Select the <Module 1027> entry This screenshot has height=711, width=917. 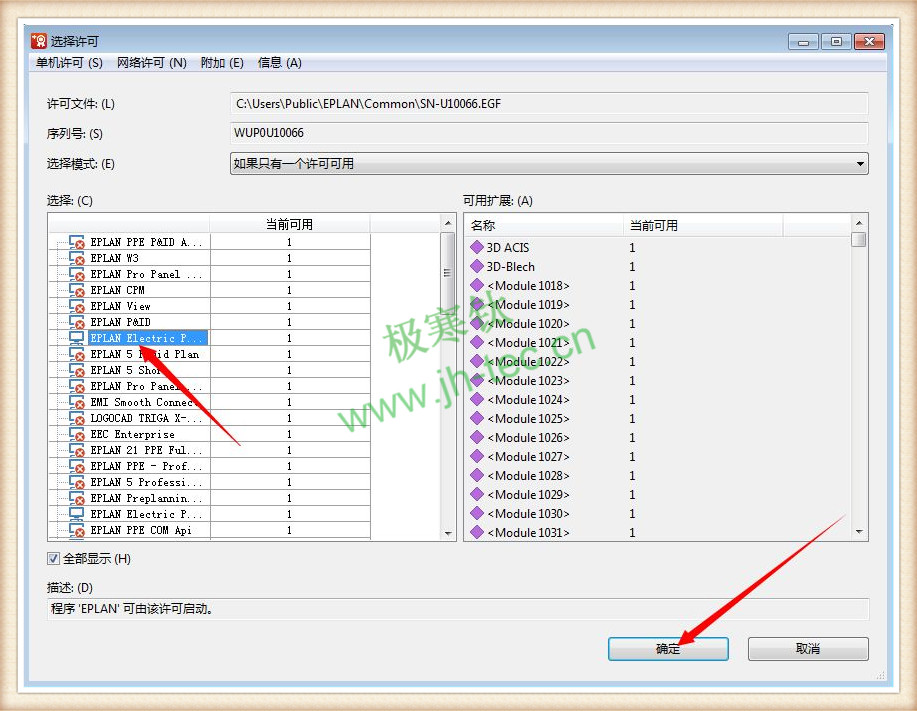(x=528, y=457)
